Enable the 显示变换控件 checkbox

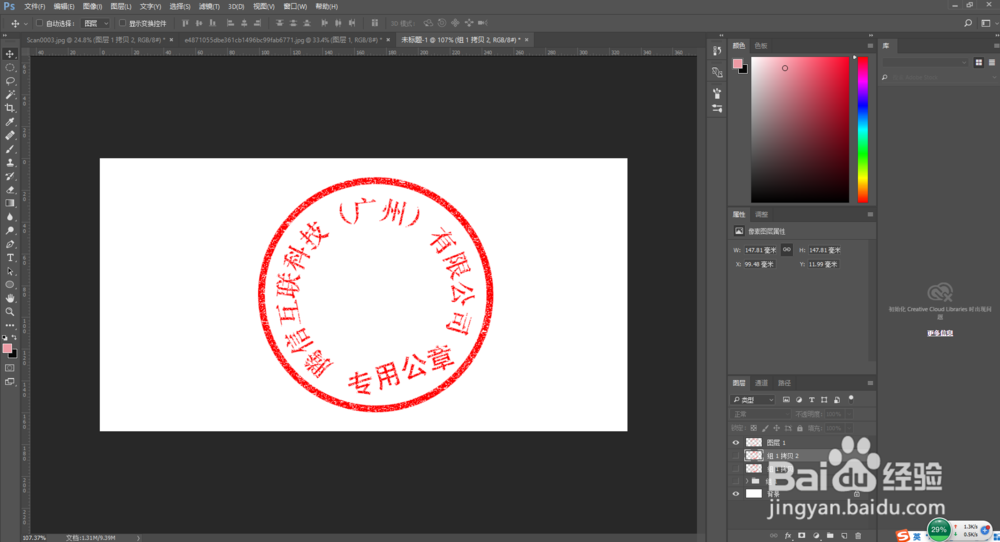(122, 23)
